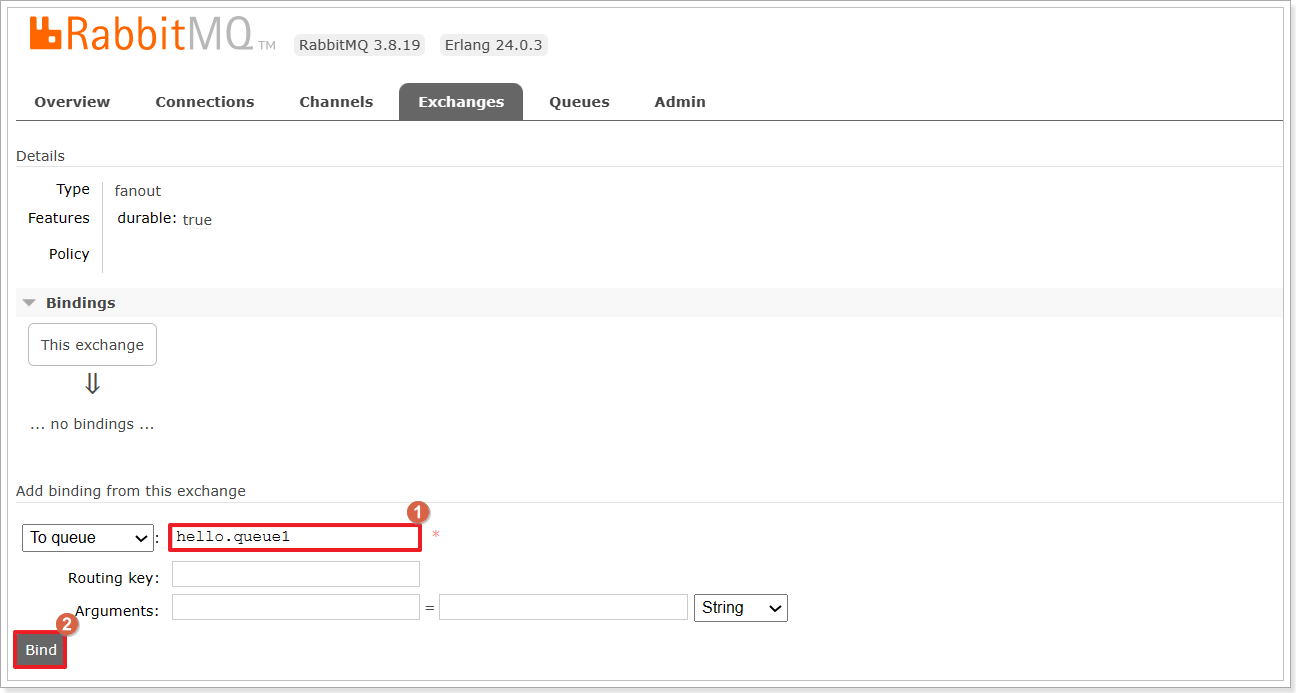This screenshot has height=693, width=1296.
Task: Click the Bind button
Action: click(41, 650)
